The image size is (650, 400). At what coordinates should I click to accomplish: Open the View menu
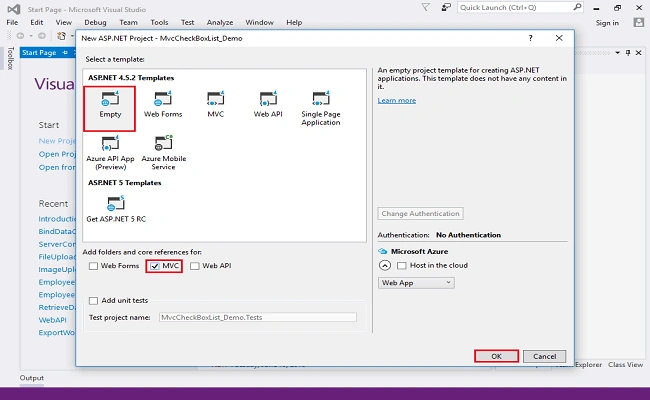coord(63,22)
